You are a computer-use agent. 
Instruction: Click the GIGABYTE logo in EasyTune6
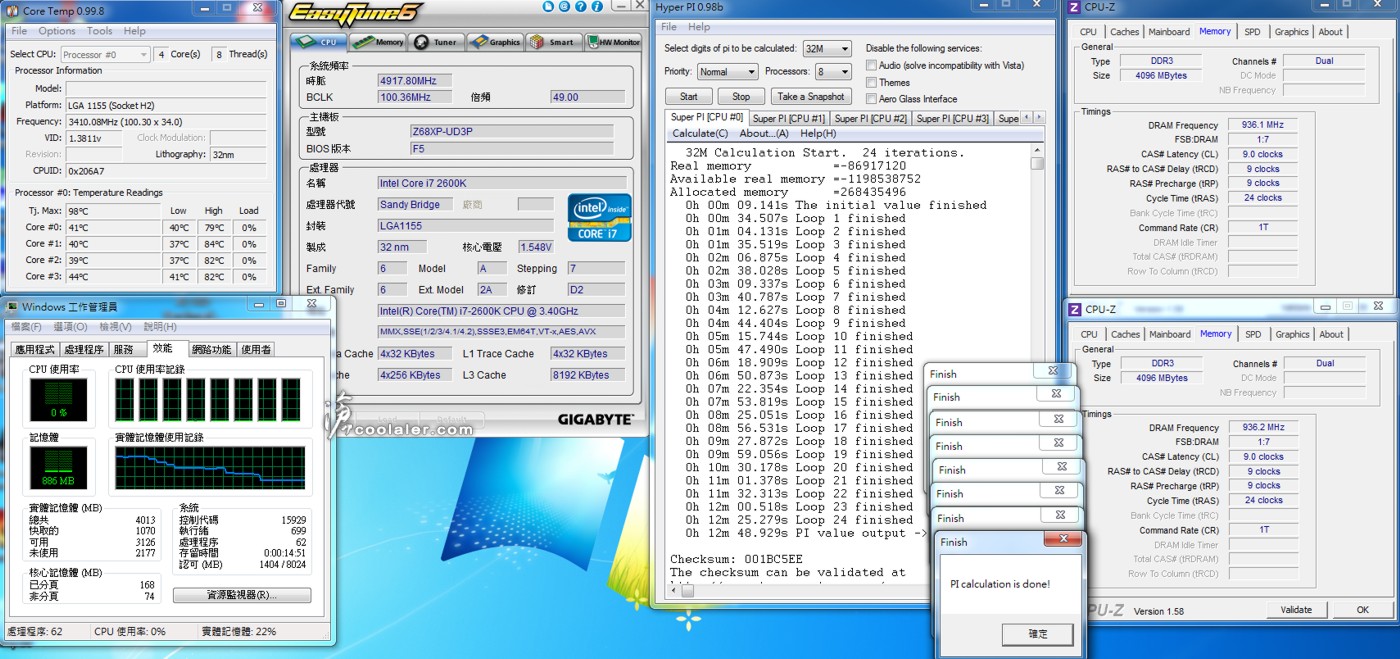(595, 419)
